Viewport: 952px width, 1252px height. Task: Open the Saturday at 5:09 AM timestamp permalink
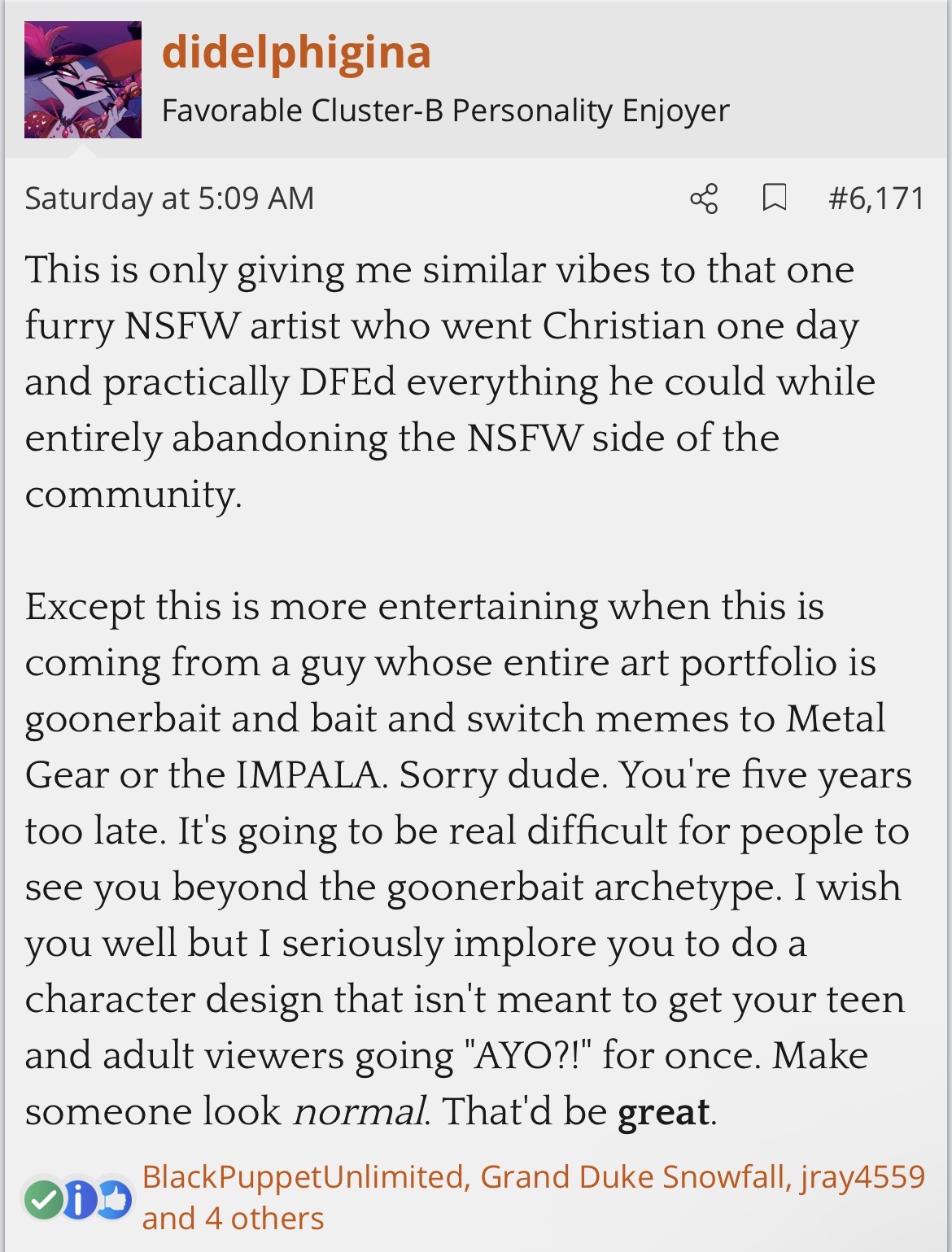click(169, 198)
